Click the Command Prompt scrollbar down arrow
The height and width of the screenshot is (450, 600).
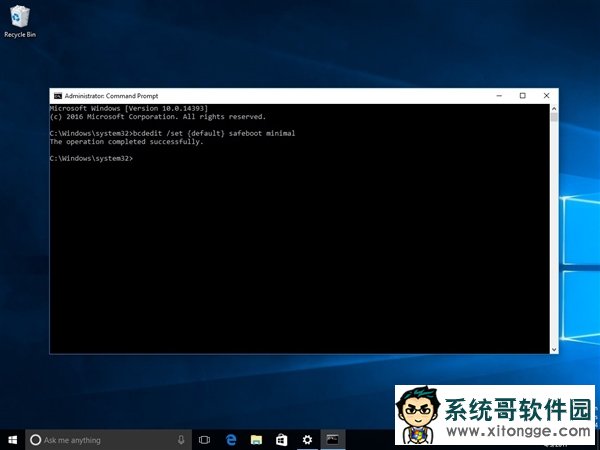554,348
